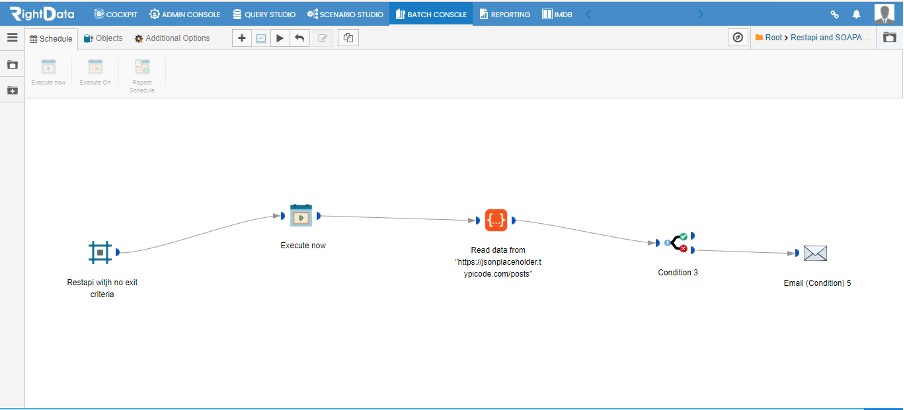The image size is (904, 410).
Task: Show next navigation items with right chevron
Action: click(700, 14)
